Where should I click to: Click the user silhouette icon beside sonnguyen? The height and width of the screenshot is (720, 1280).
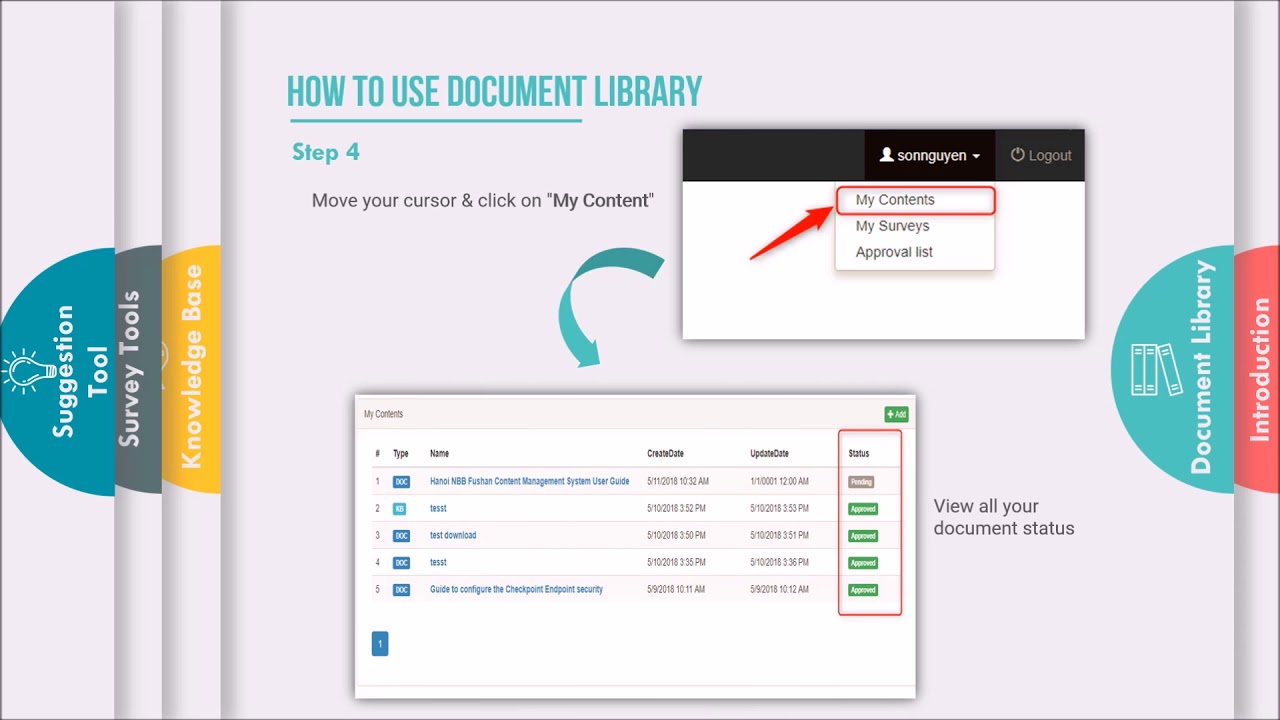886,155
